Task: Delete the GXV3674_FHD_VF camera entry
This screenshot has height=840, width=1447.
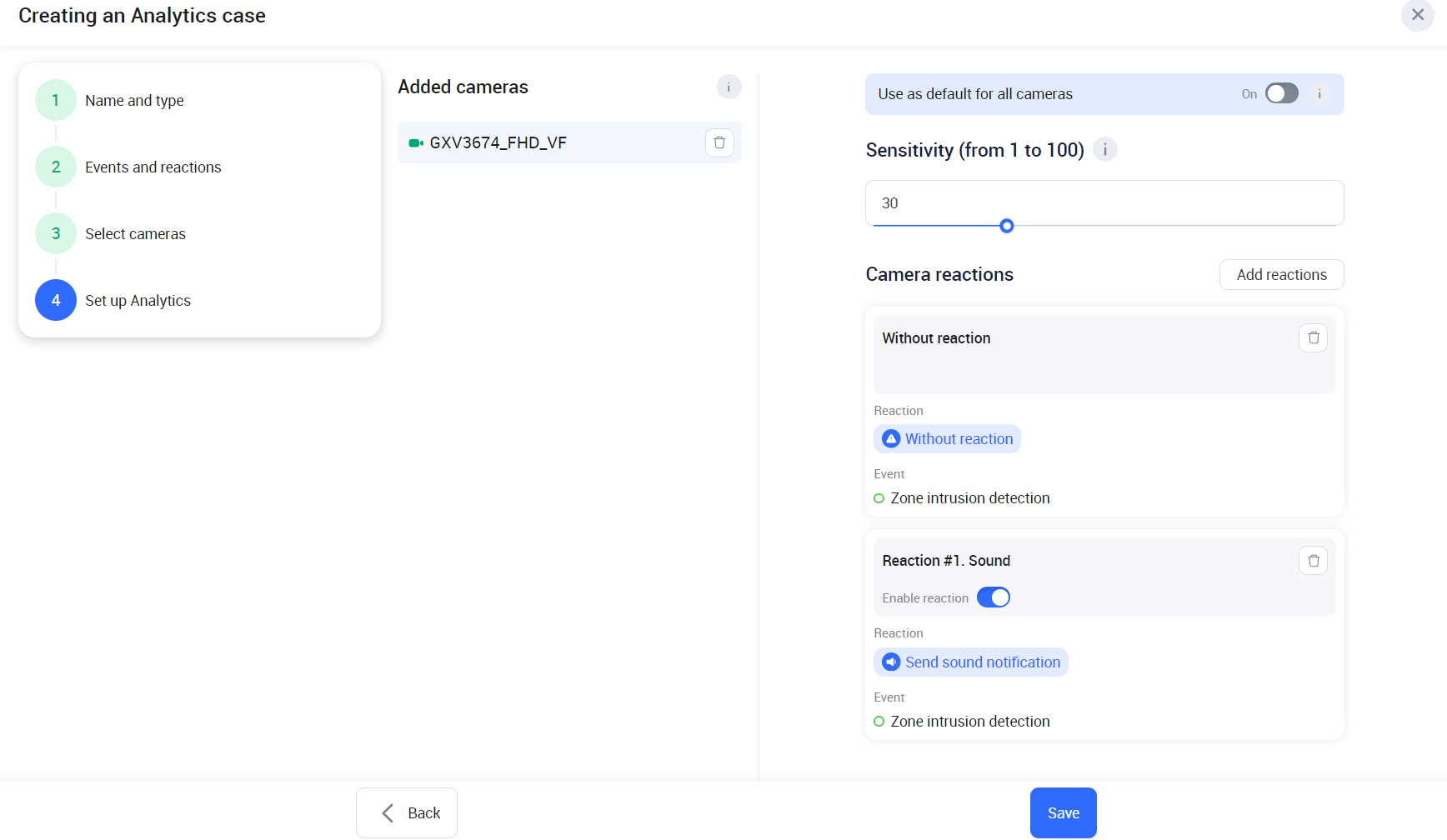Action: tap(719, 142)
